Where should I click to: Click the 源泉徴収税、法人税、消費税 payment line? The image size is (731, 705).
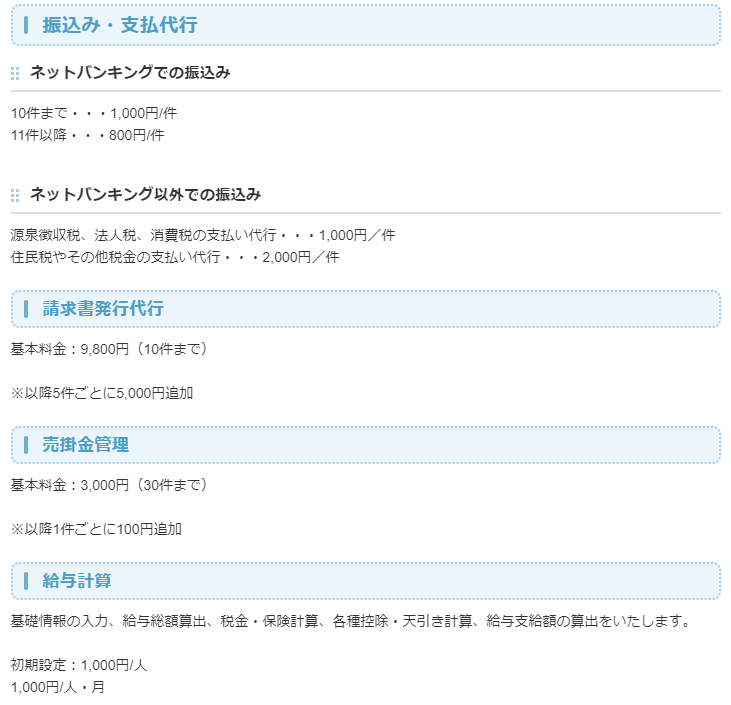click(203, 235)
